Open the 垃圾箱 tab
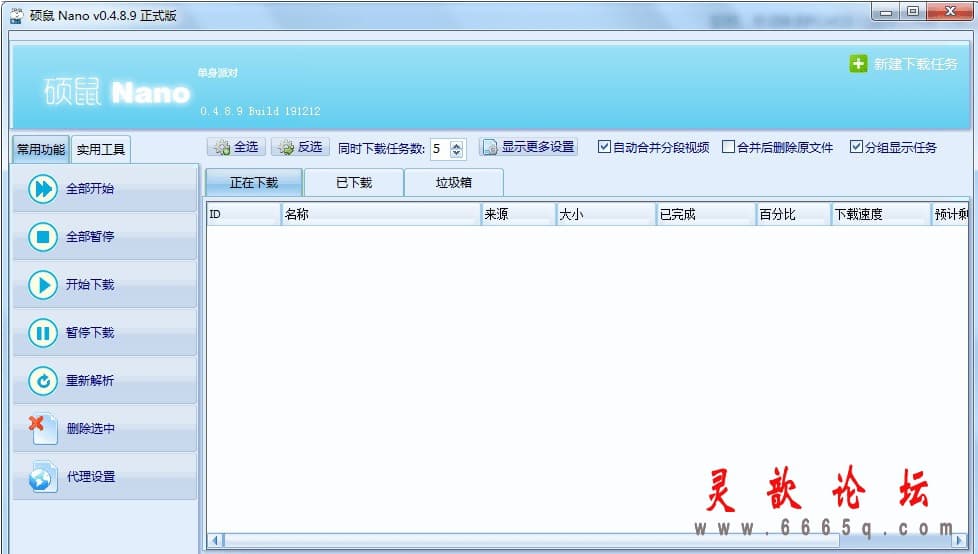 click(453, 183)
